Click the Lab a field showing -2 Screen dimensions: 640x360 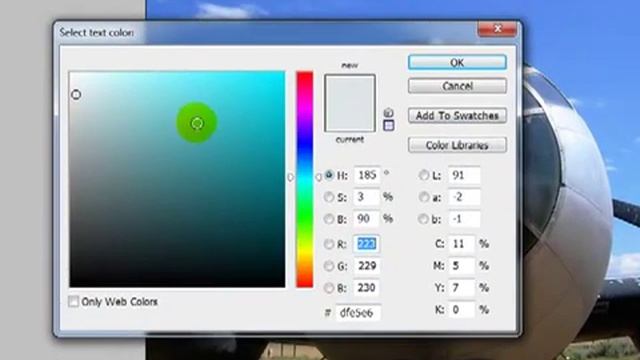[464, 197]
